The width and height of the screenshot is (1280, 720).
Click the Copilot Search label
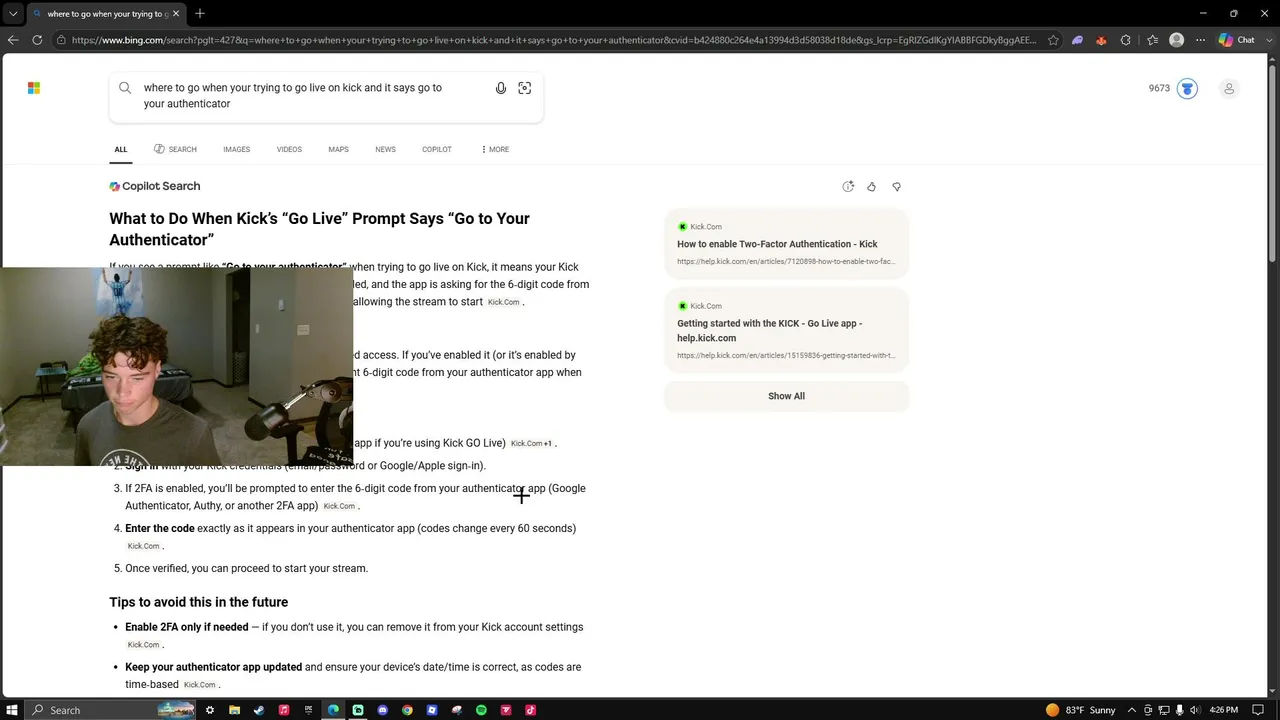pos(155,186)
